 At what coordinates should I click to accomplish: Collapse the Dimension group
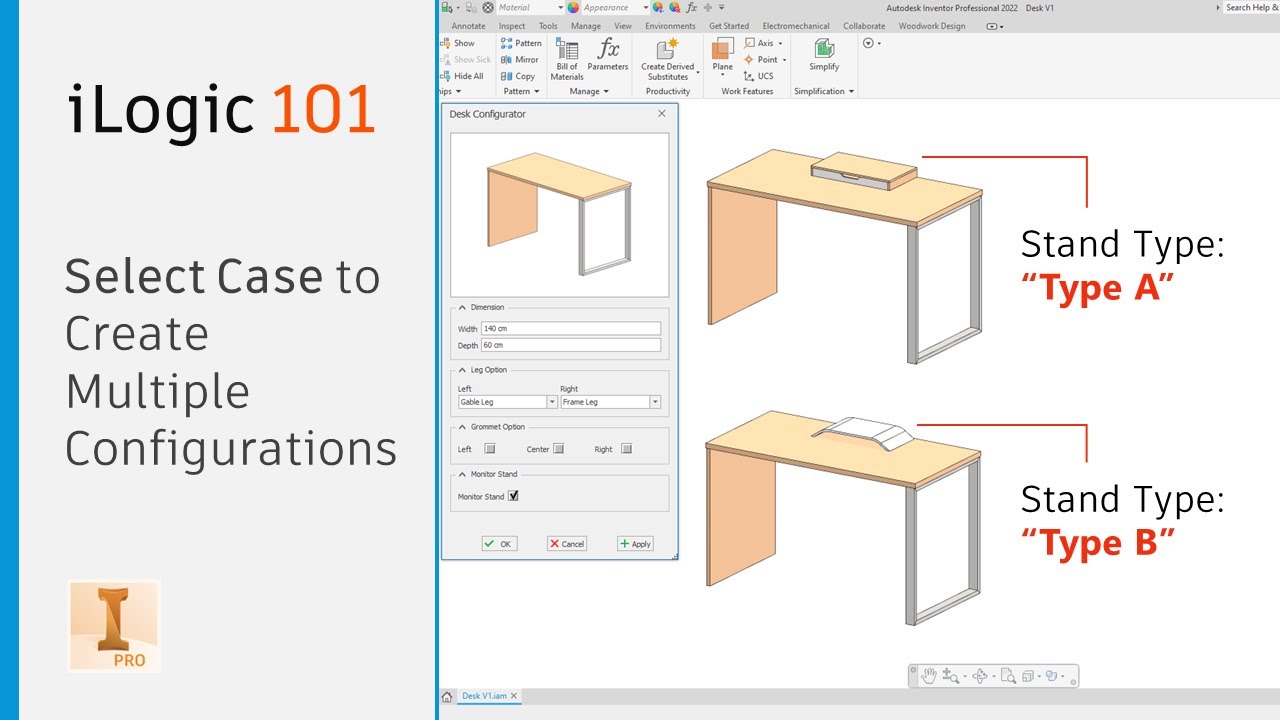463,307
